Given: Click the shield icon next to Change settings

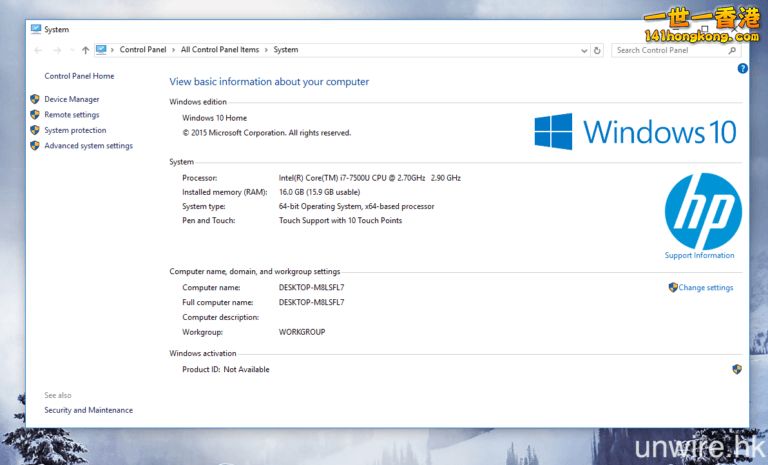Looking at the screenshot, I should [x=673, y=288].
